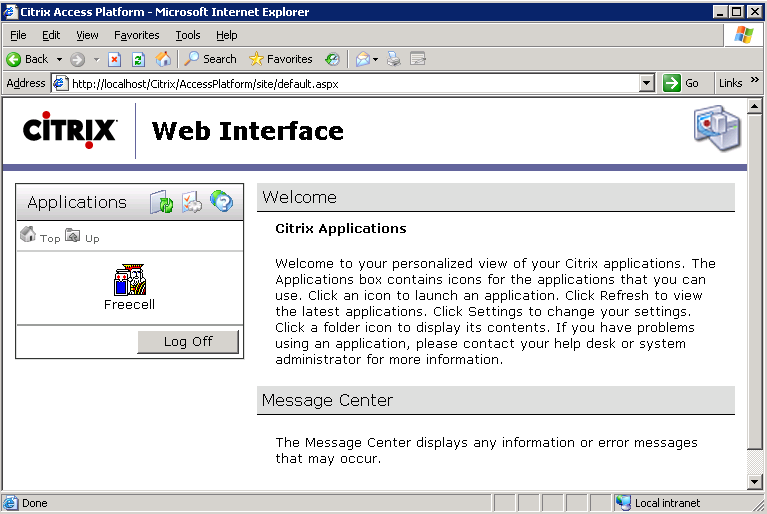Go to the Home page icon

point(163,60)
